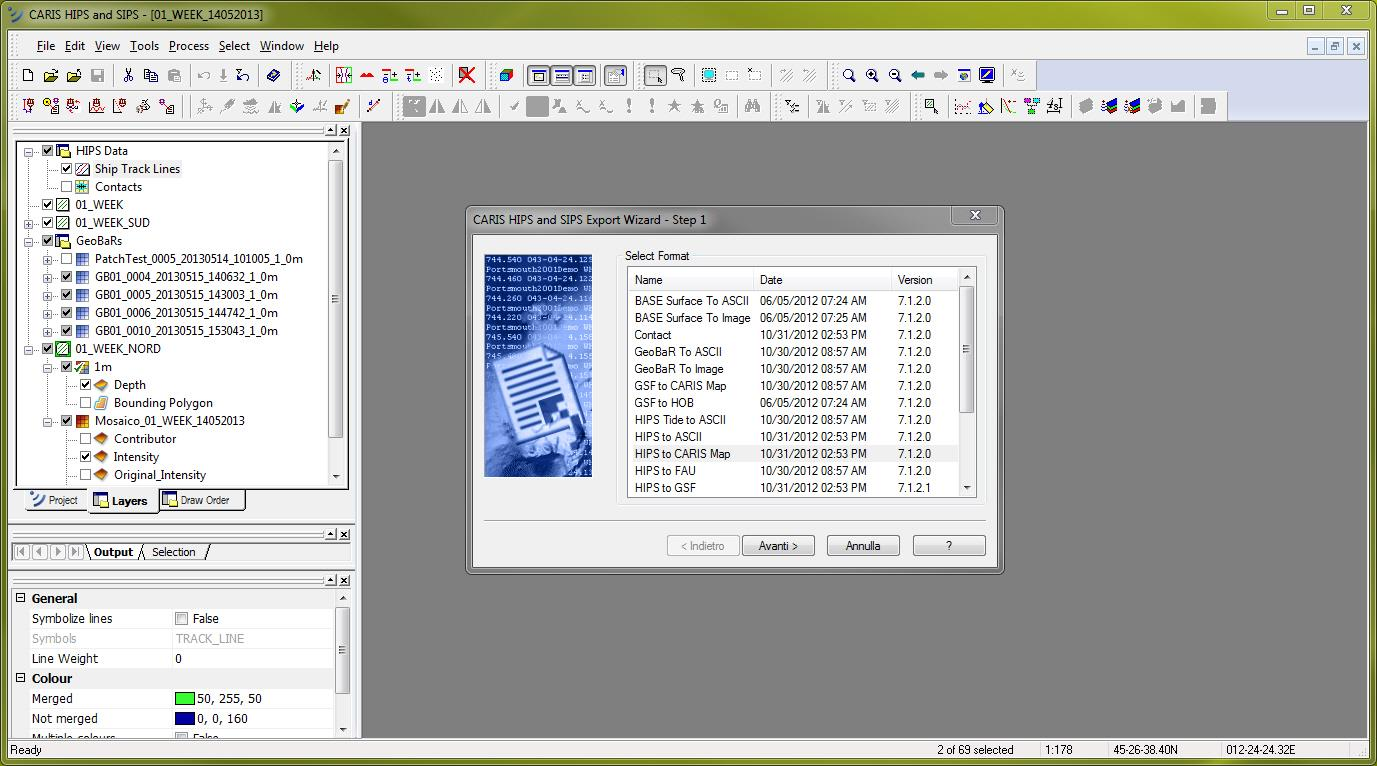This screenshot has width=1377, height=766.
Task: Toggle the Depth layer checkbox
Action: coord(86,385)
